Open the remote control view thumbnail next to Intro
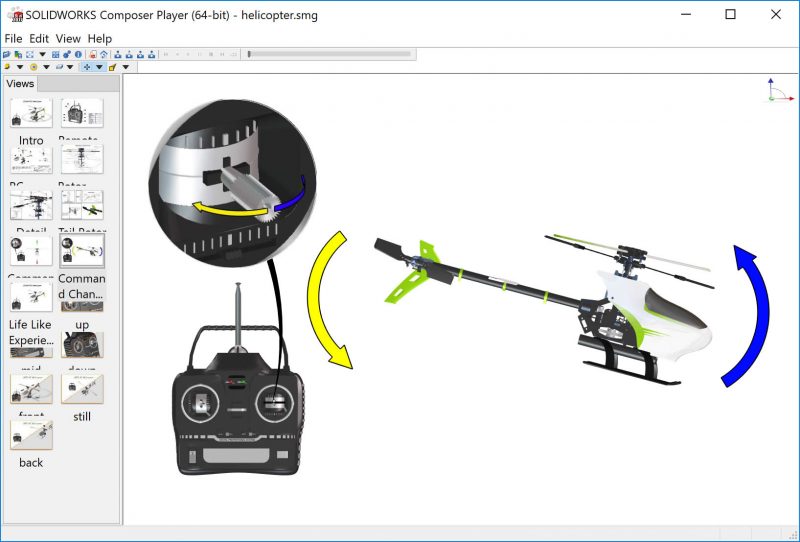The height and width of the screenshot is (542, 800). (82, 113)
